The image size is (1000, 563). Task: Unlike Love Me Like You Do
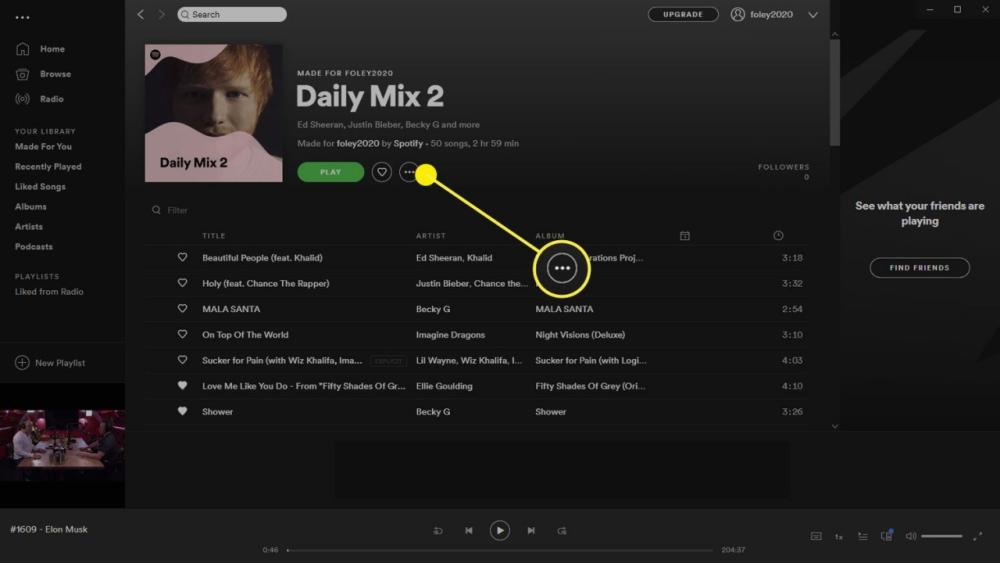(x=182, y=386)
